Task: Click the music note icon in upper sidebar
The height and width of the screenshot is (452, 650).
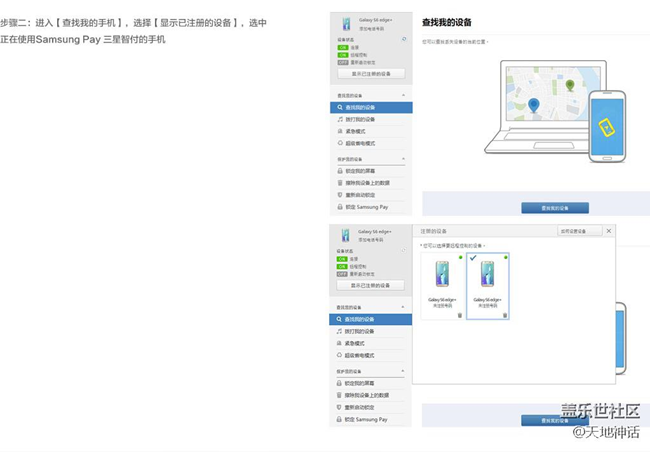Action: pyautogui.click(x=341, y=119)
